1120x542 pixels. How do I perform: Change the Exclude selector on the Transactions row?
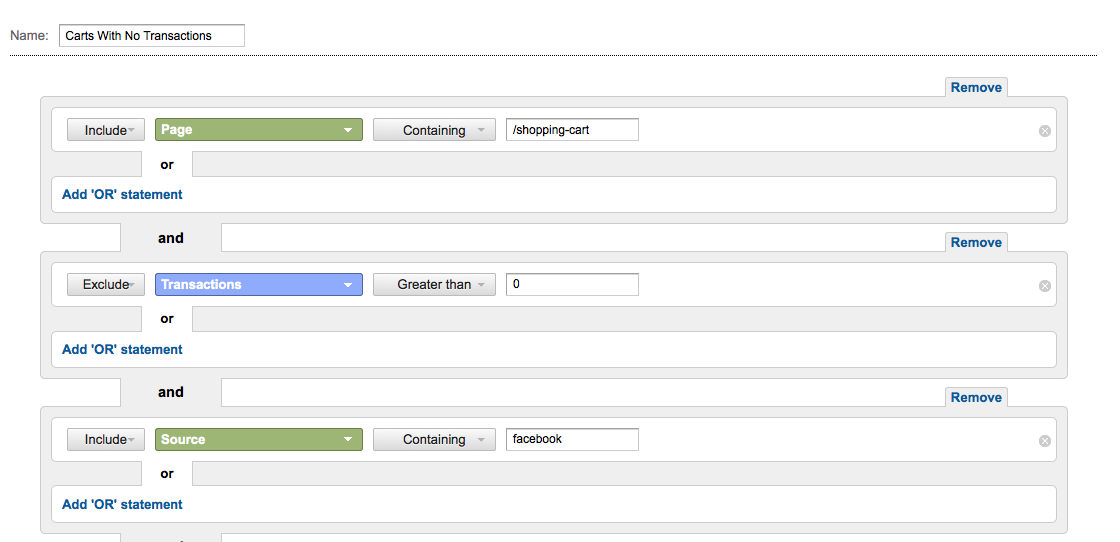click(106, 284)
